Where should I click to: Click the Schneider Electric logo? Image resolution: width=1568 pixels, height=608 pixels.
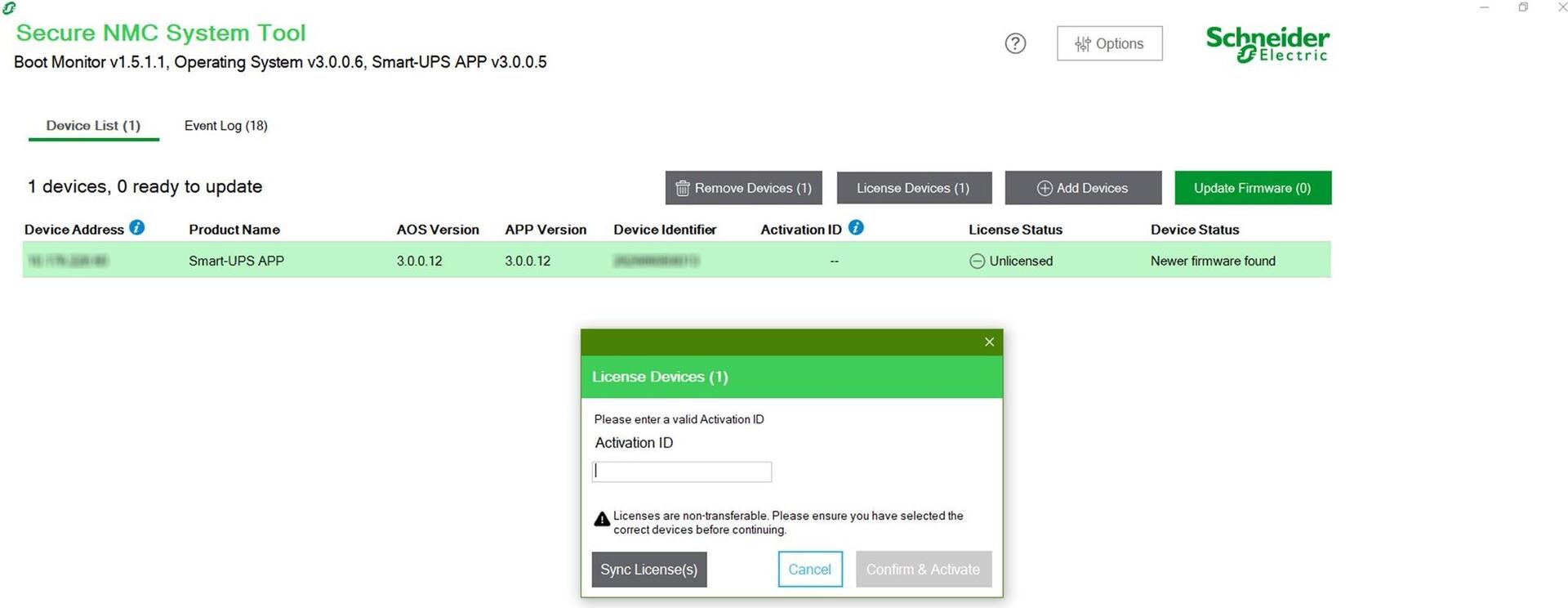(x=1267, y=44)
